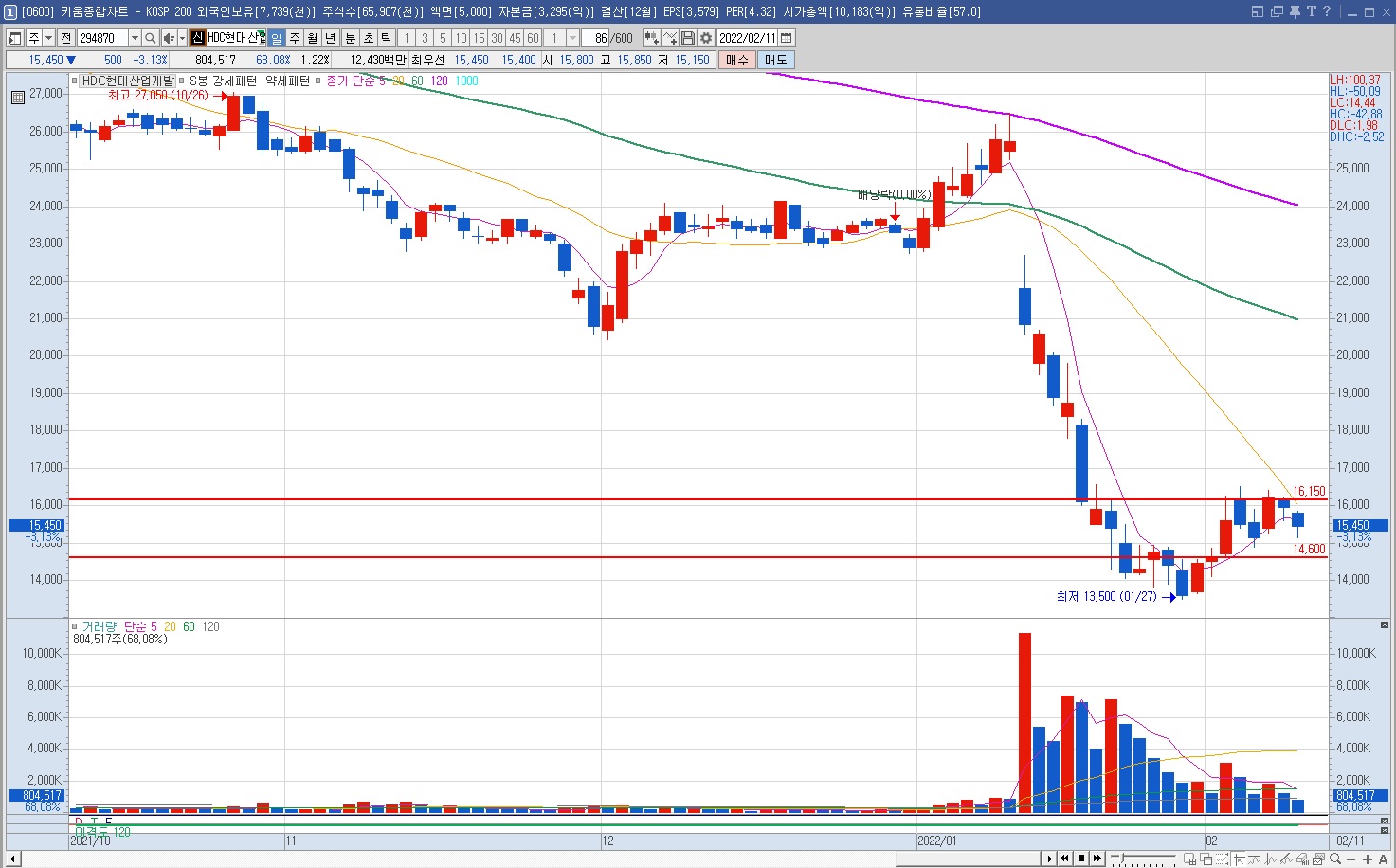Toggle the 거래량 단순 legend checkbox
Image resolution: width=1396 pixels, height=868 pixels.
[x=75, y=626]
